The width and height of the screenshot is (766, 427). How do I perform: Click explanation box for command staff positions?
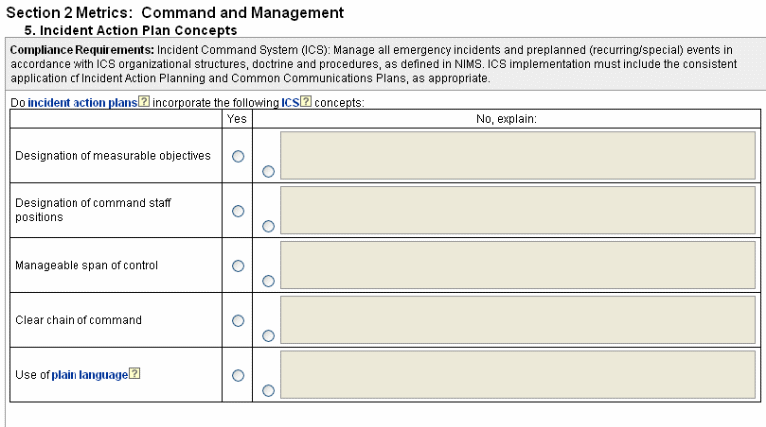[517, 210]
